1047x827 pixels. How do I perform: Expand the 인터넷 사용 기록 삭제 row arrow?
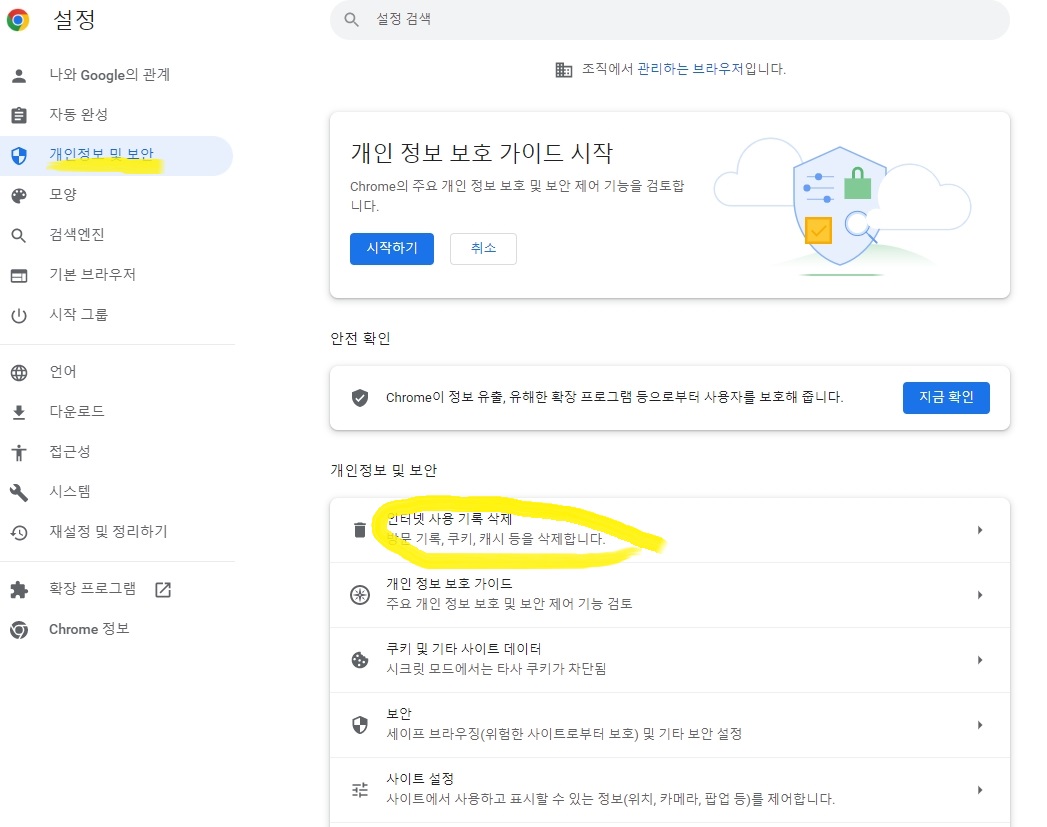(980, 530)
